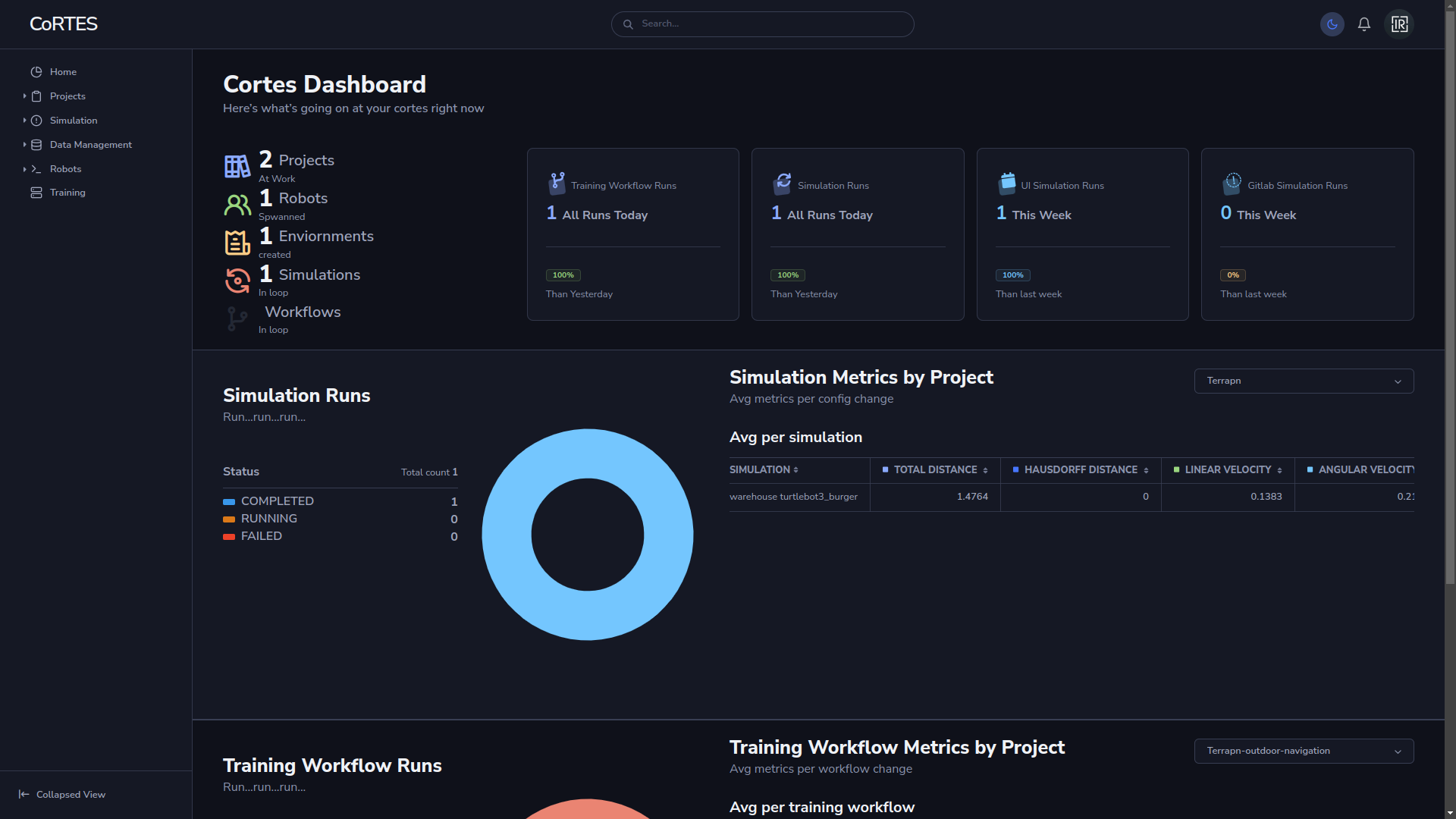Click the Training server icon
Image resolution: width=1456 pixels, height=819 pixels.
36,193
